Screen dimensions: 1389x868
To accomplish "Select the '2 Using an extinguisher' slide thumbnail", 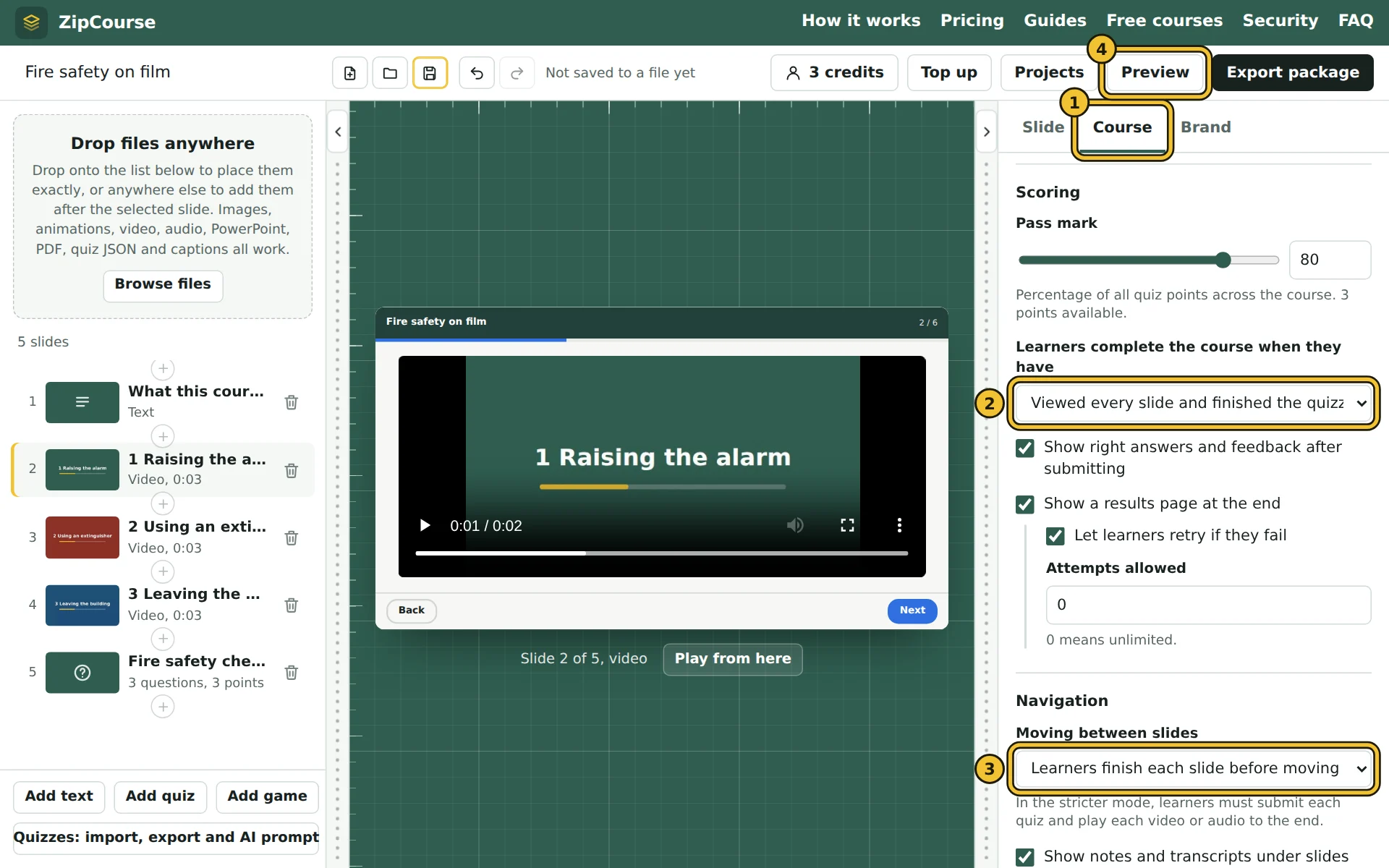I will (x=82, y=537).
